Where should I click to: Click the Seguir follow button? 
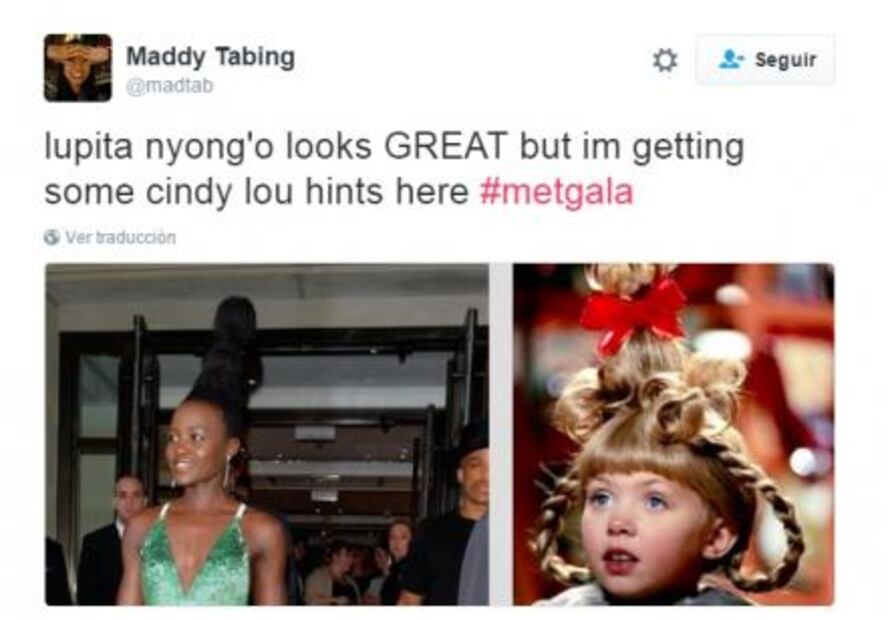[765, 59]
